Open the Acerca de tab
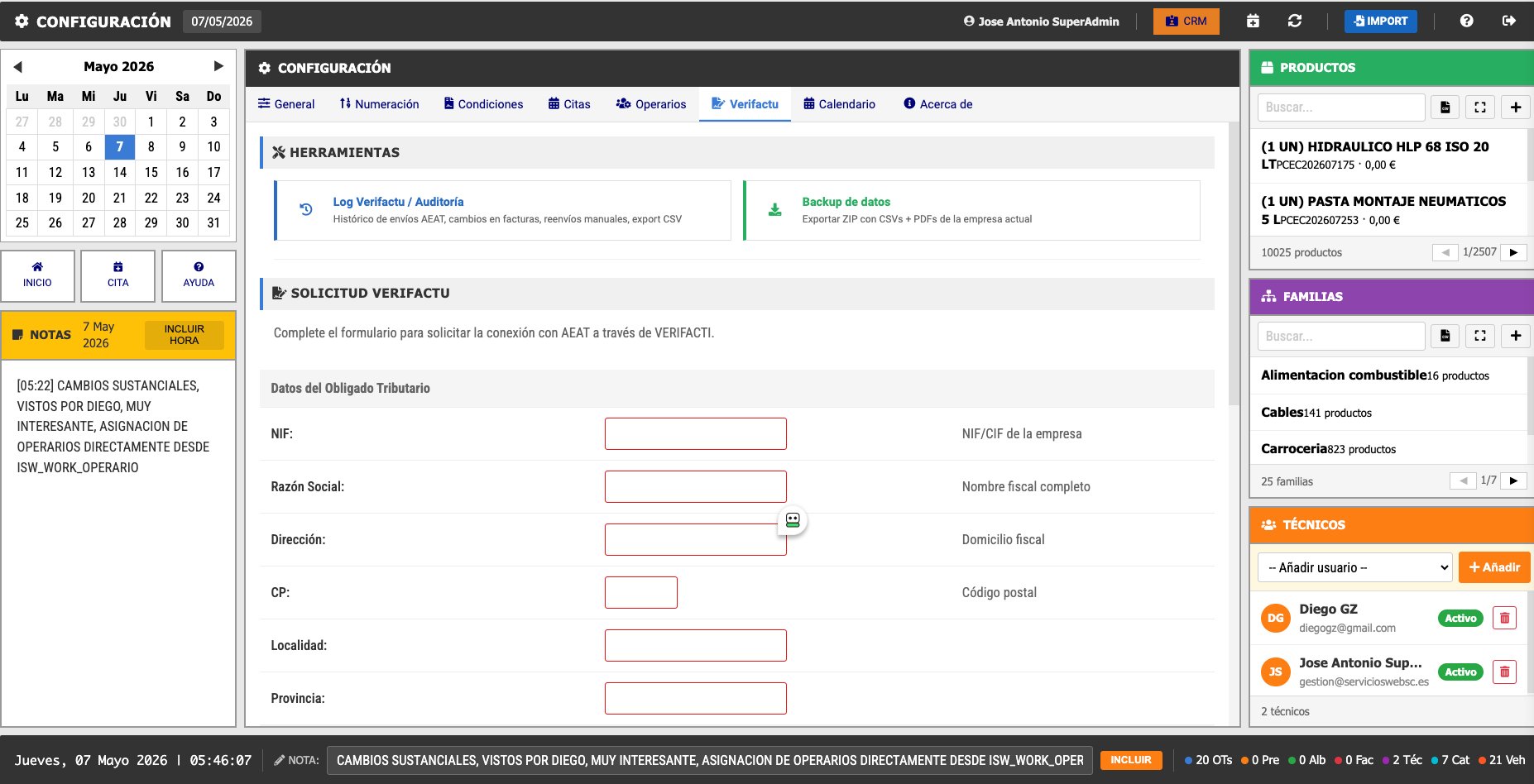Image resolution: width=1534 pixels, height=784 pixels. [x=938, y=104]
